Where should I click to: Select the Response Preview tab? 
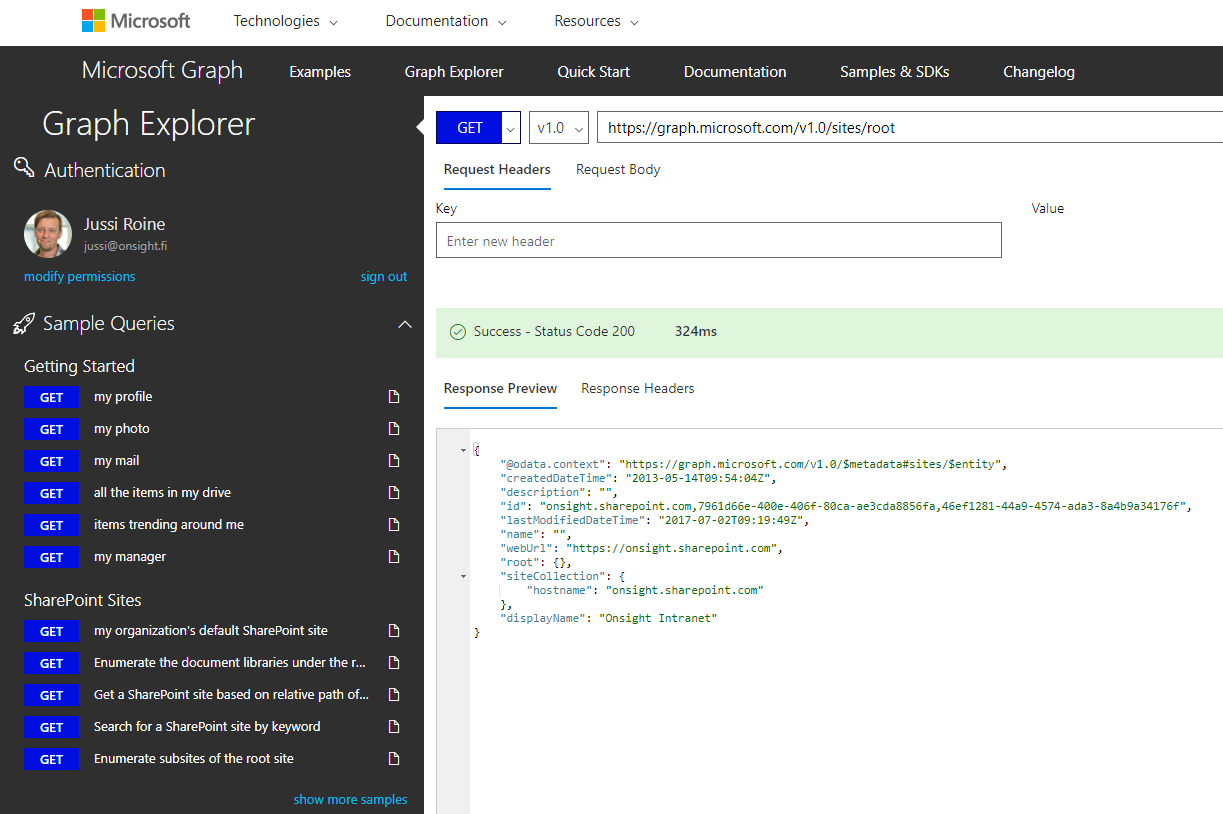[x=500, y=388]
